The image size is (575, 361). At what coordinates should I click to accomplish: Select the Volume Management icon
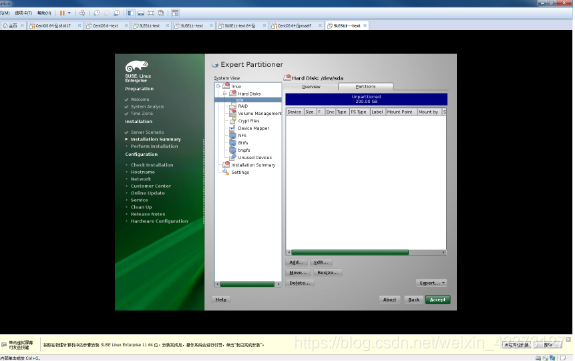233,113
